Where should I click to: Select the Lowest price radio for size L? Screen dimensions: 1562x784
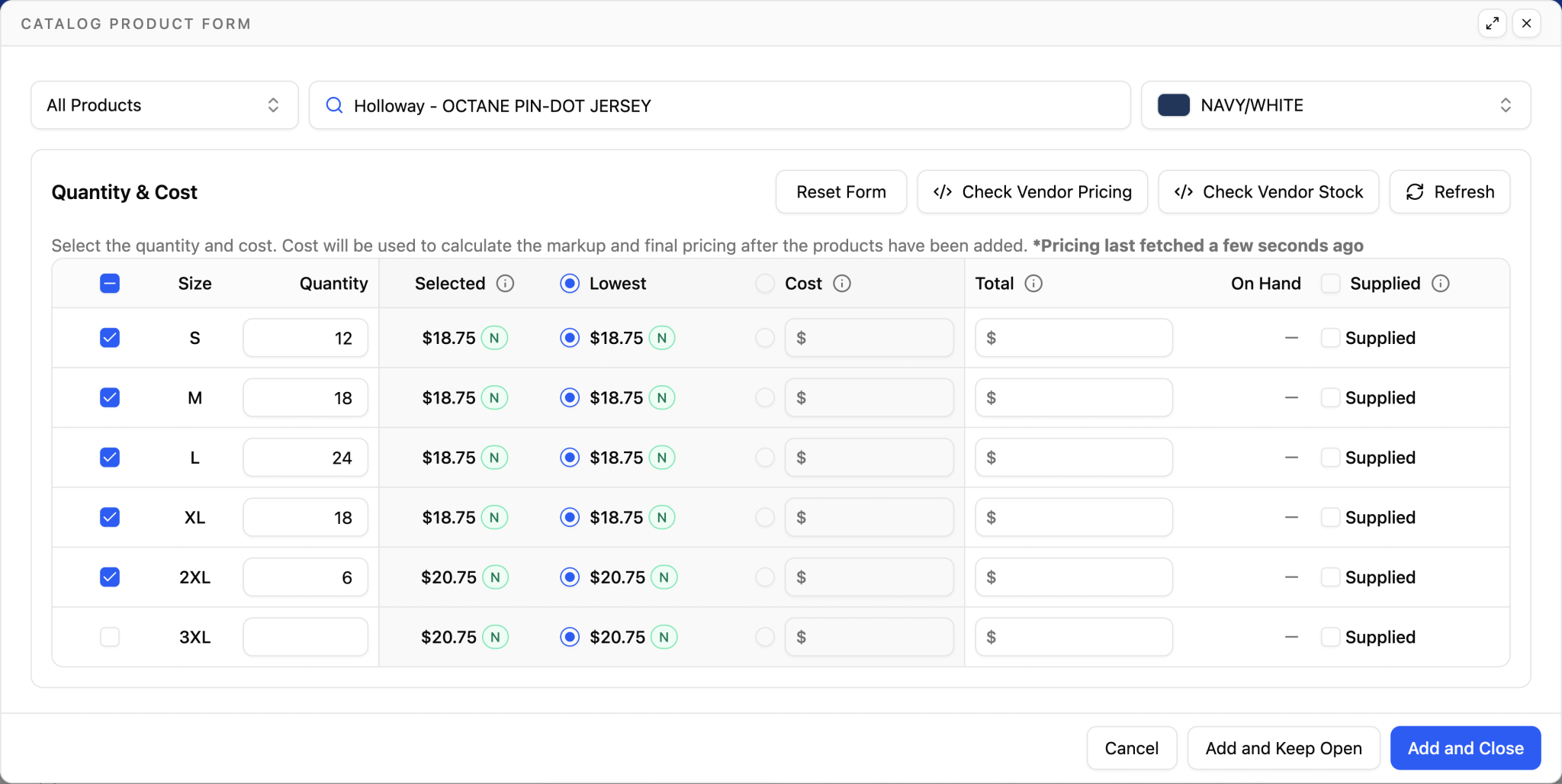pyautogui.click(x=570, y=458)
